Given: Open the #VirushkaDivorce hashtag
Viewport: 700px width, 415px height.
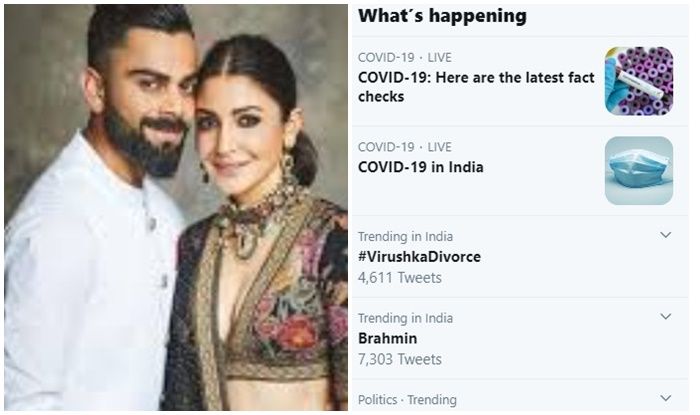Looking at the screenshot, I should [419, 257].
